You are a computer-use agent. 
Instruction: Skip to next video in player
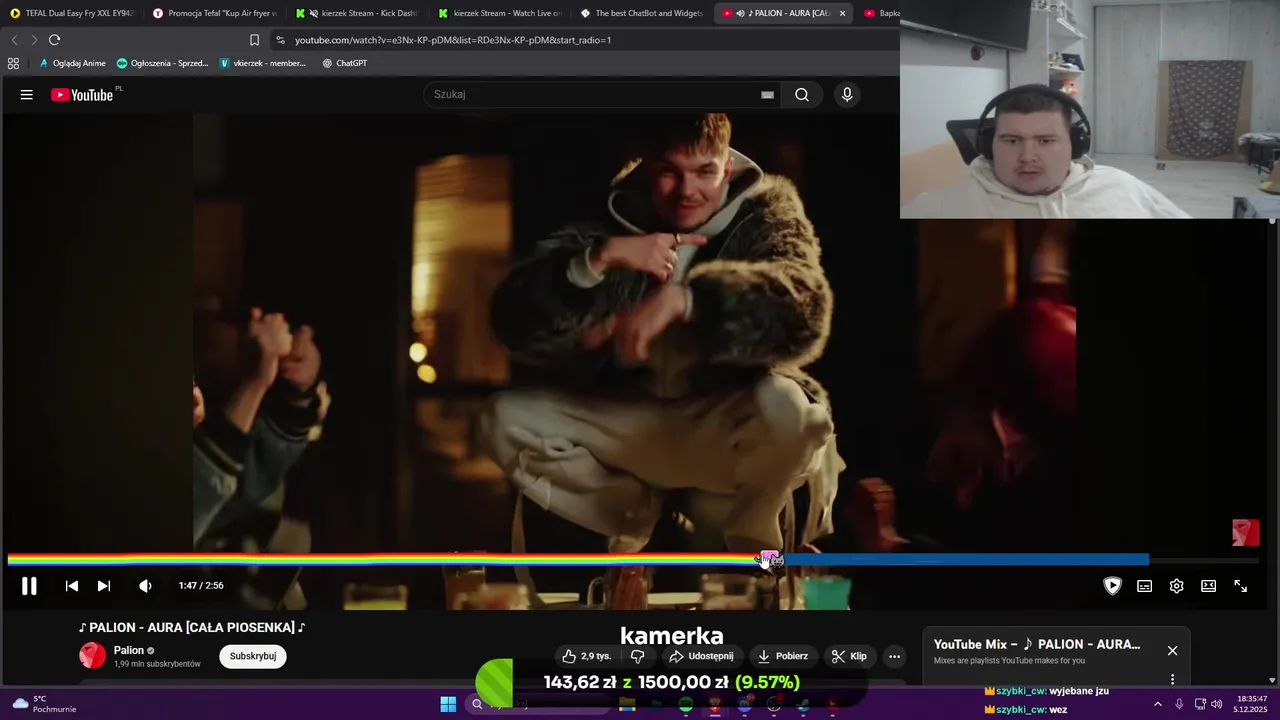point(104,586)
